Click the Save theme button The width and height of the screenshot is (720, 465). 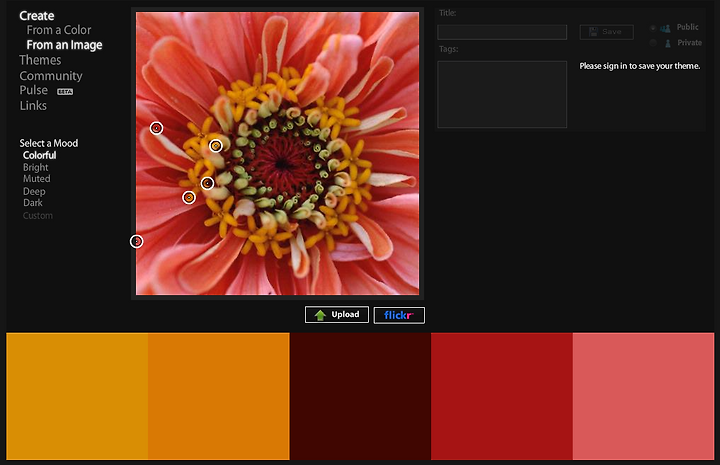[x=607, y=32]
